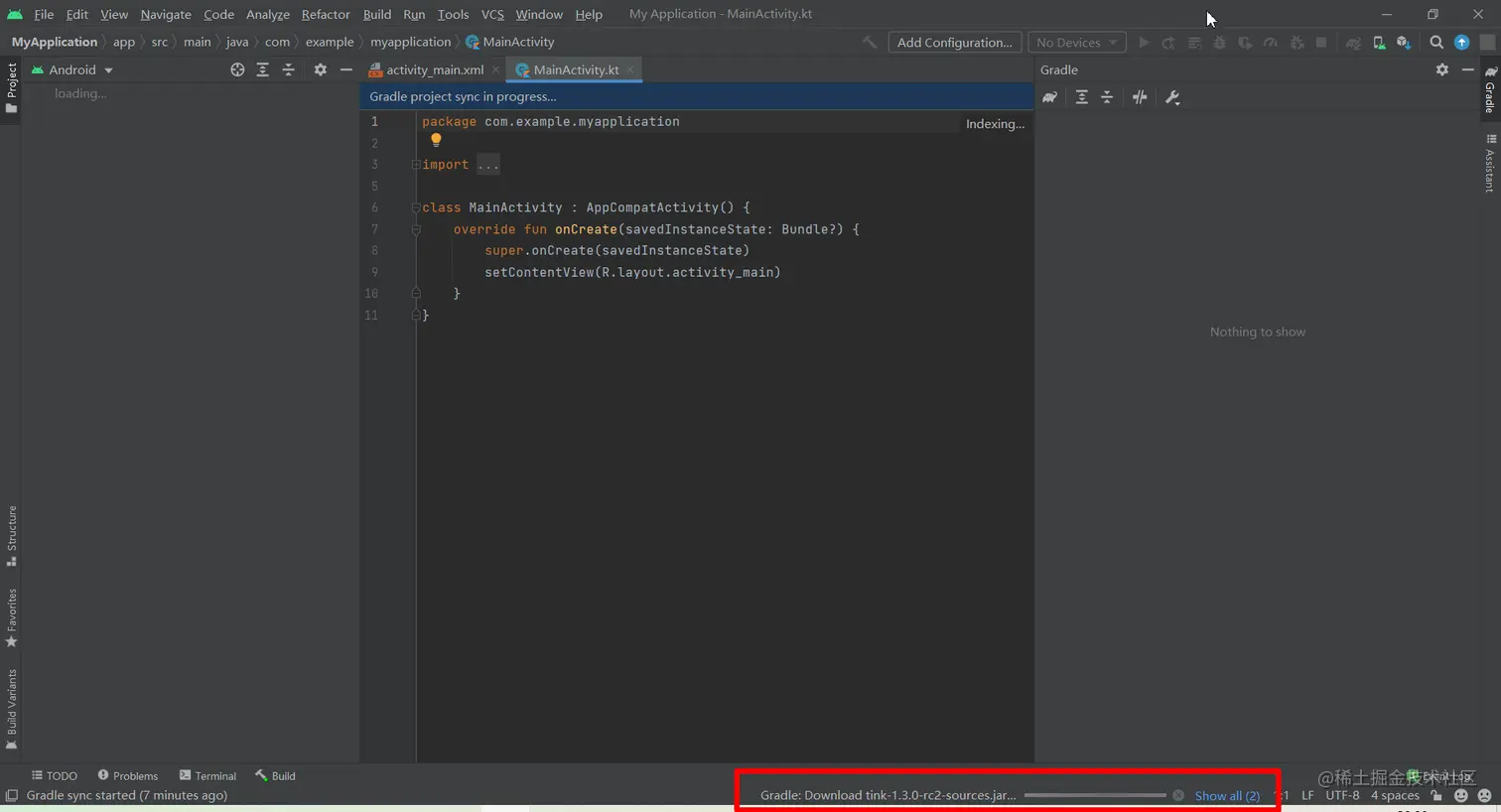Open the Gradle panel settings gear
Image resolution: width=1501 pixels, height=812 pixels.
(1442, 69)
